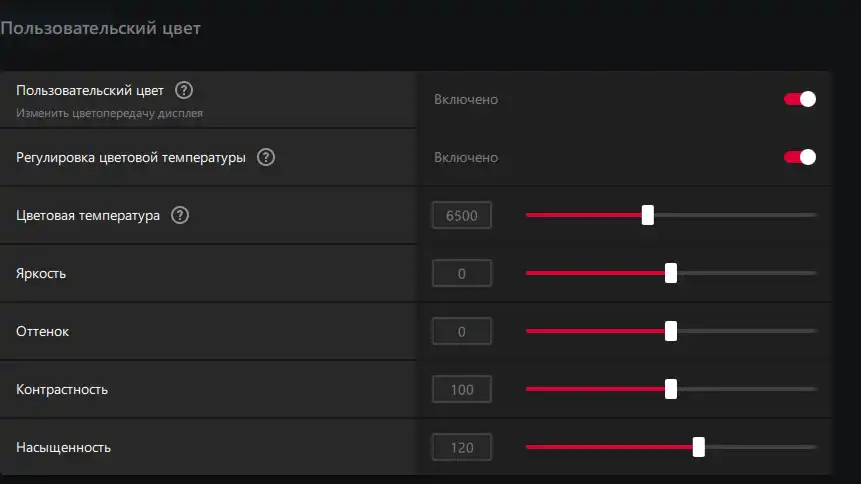Screen dimensions: 861x484
Task: Open help icon beside Регулировка цветовой температуры
Action: click(266, 158)
